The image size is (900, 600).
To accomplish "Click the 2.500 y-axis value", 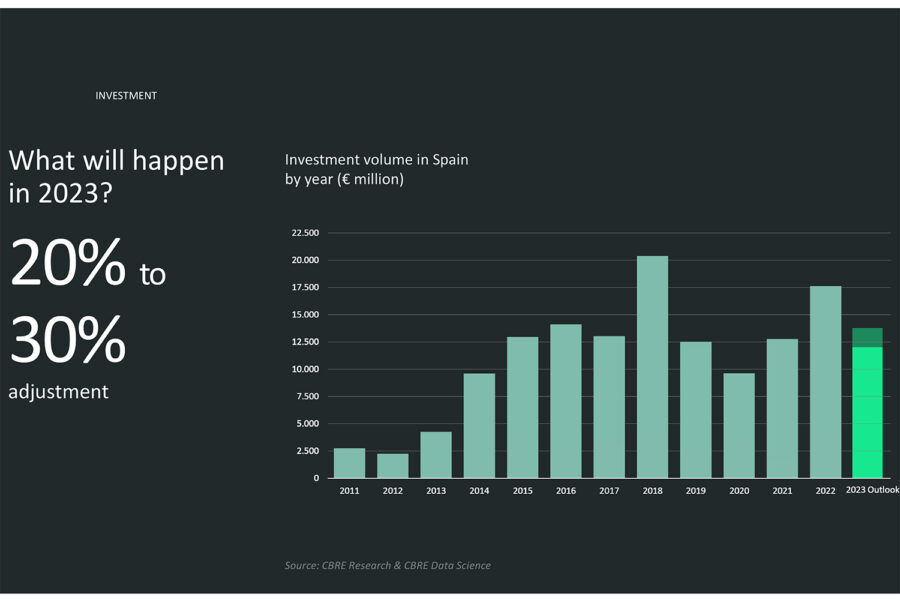I will [x=308, y=451].
